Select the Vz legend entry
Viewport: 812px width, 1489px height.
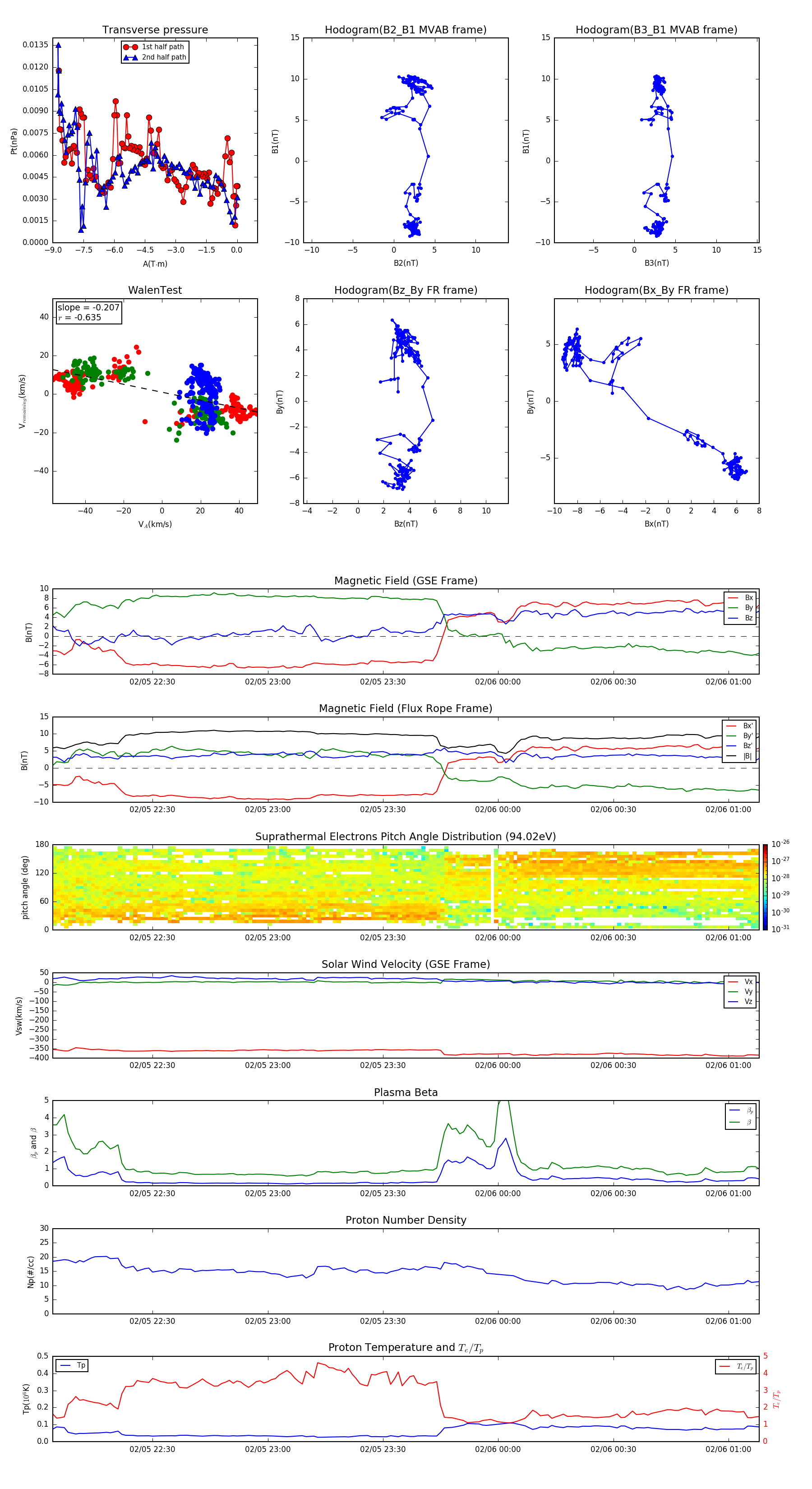point(740,1002)
